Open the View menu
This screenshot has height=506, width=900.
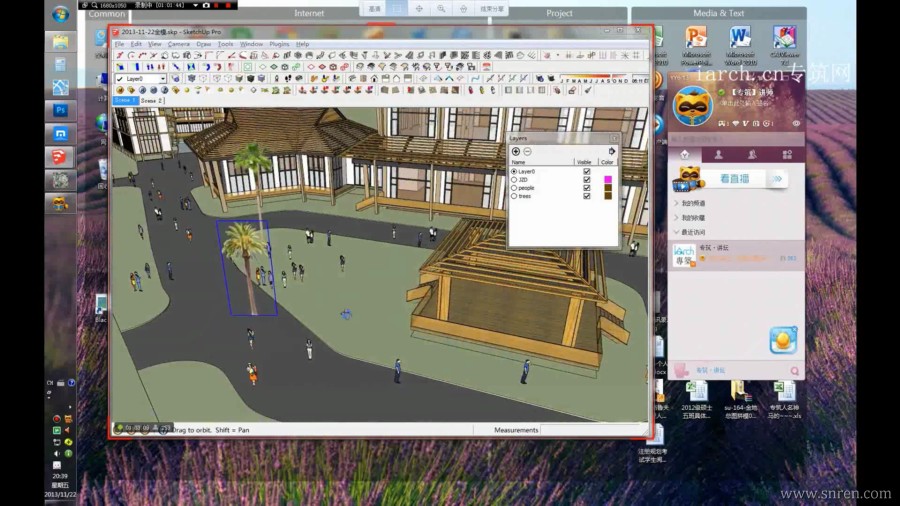click(x=155, y=44)
